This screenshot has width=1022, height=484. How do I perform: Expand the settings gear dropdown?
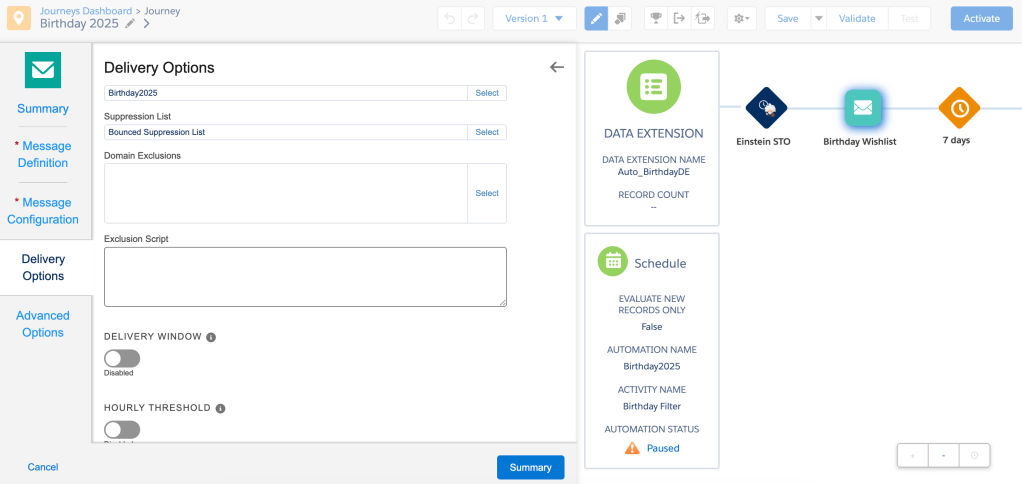click(x=741, y=18)
